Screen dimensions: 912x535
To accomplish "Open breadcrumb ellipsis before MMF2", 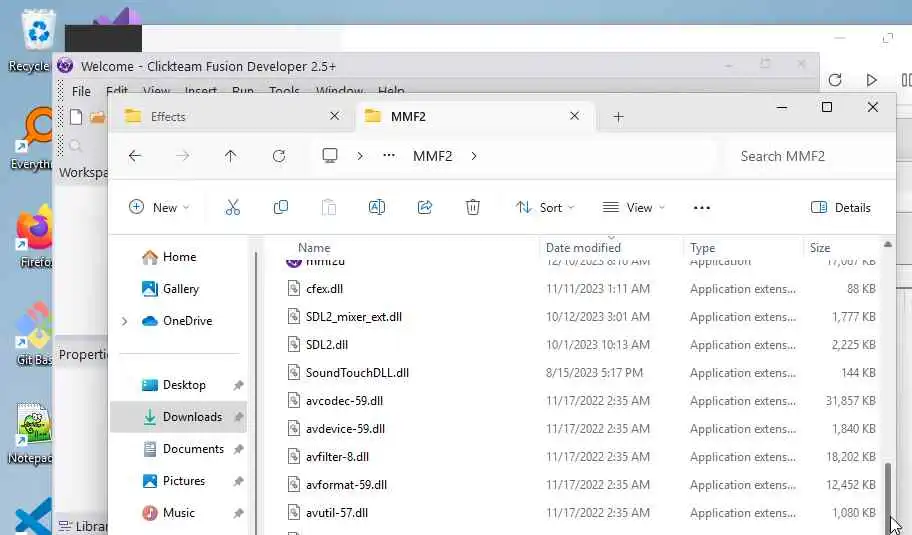I will coord(389,155).
